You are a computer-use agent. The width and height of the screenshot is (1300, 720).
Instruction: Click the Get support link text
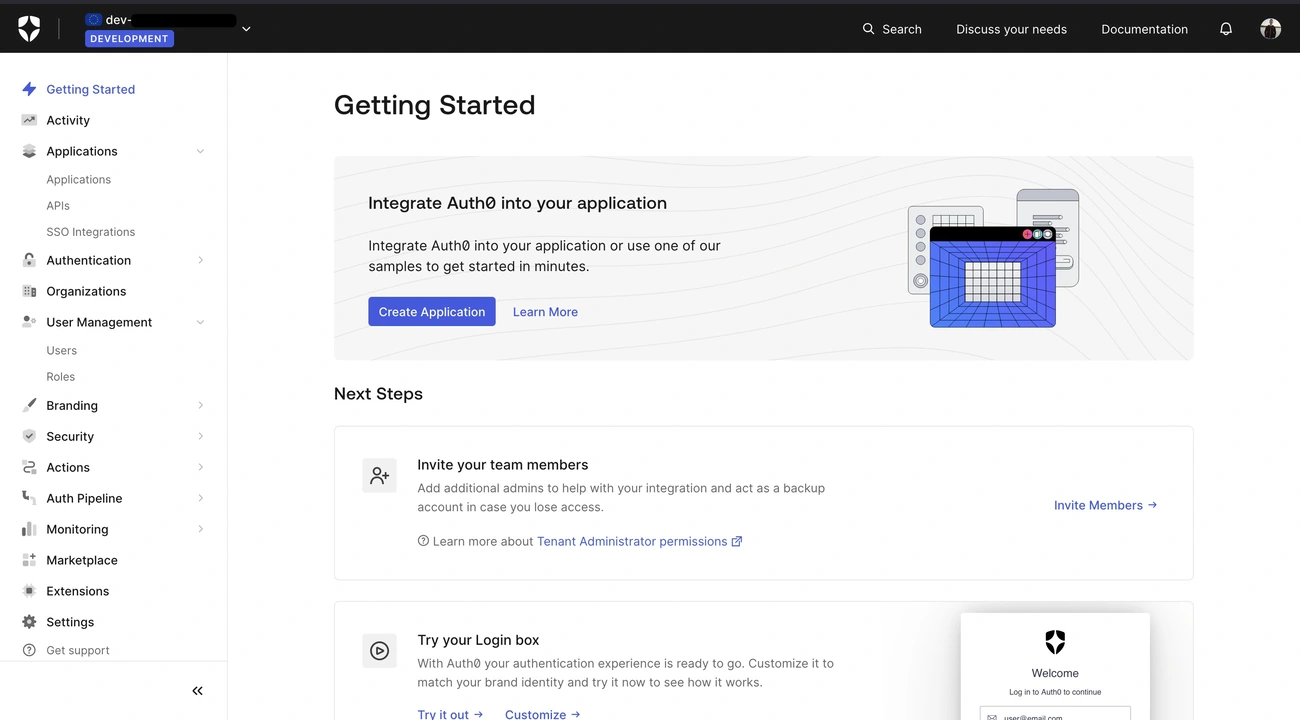tap(78, 650)
